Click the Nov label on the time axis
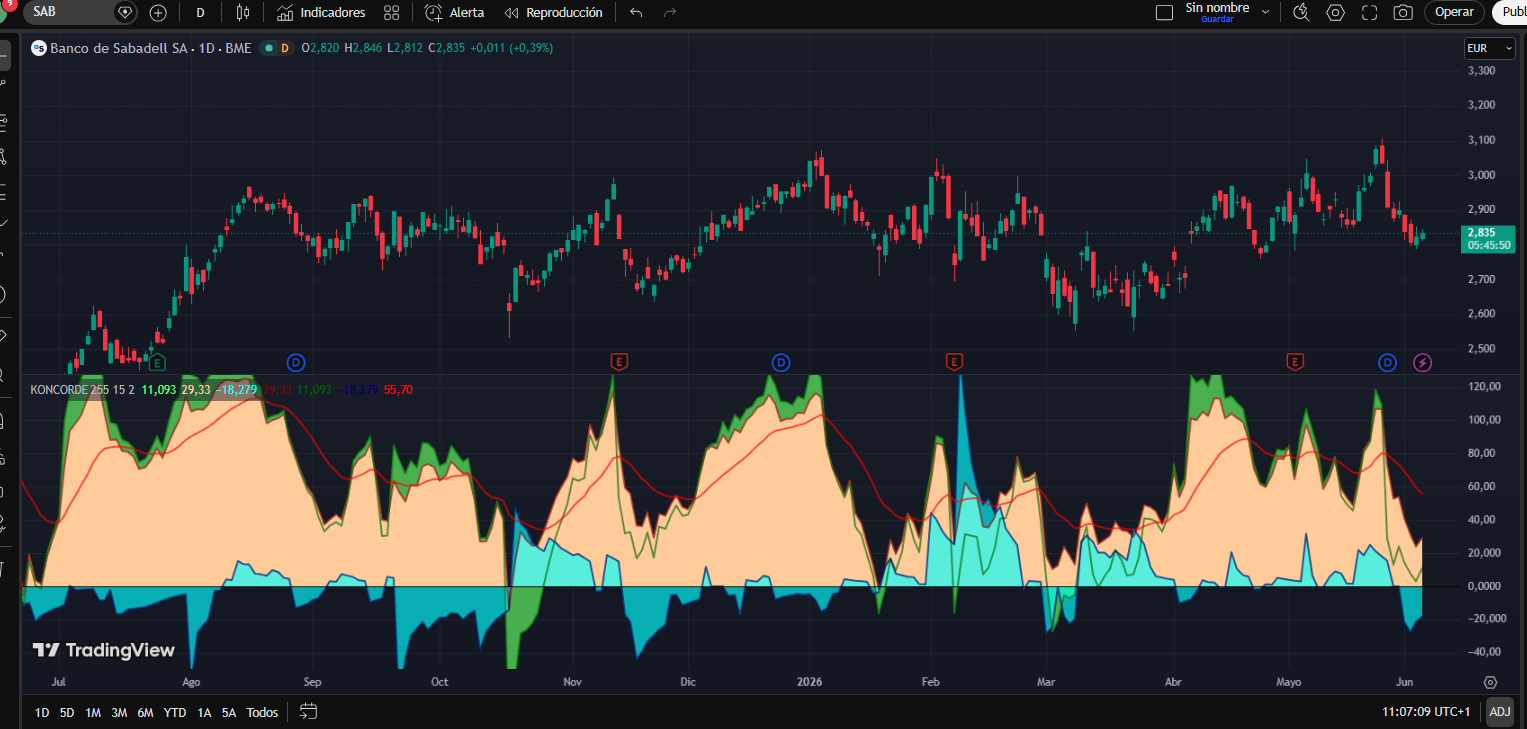The width and height of the screenshot is (1527, 729). point(573,683)
